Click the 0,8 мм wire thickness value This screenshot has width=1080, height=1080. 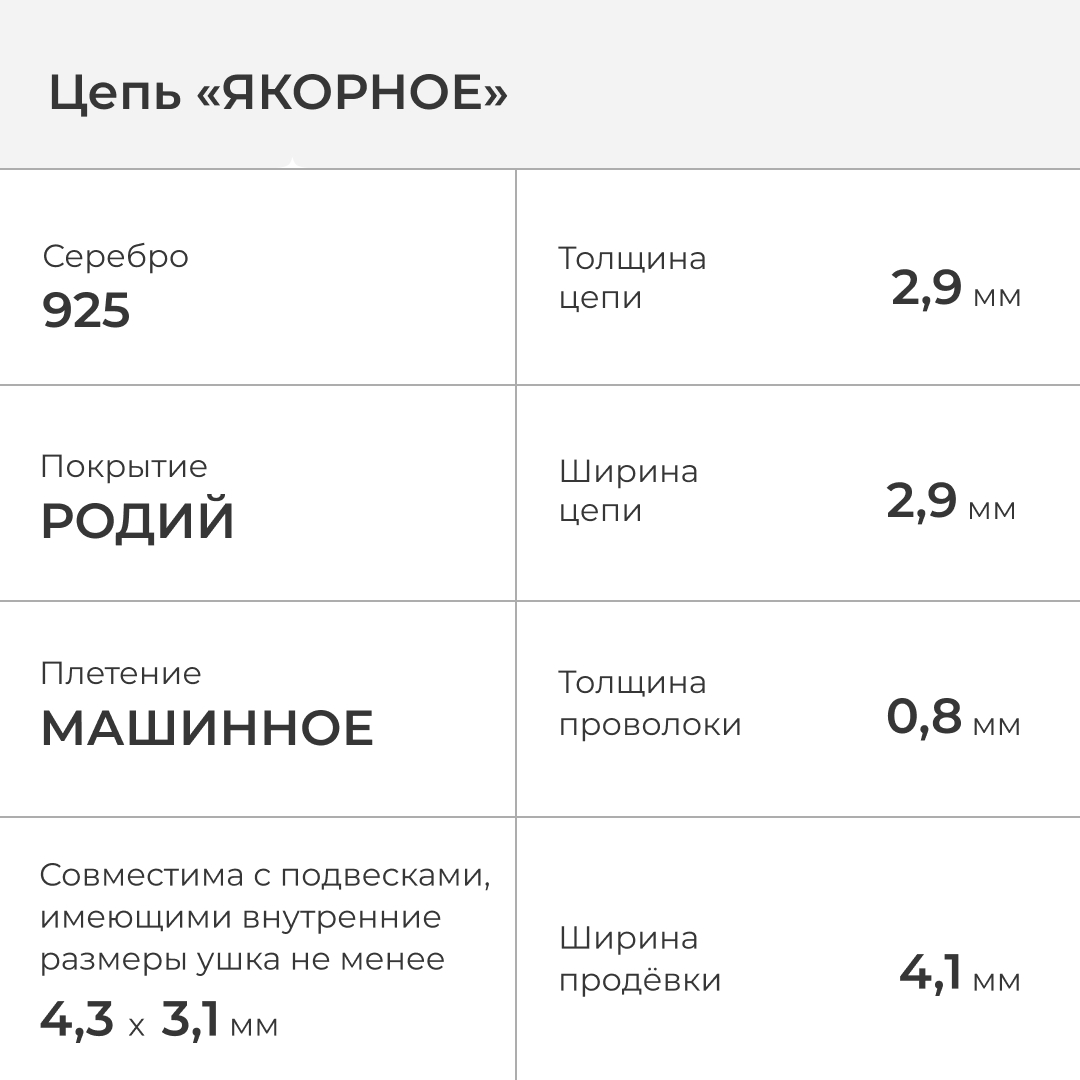pos(953,718)
